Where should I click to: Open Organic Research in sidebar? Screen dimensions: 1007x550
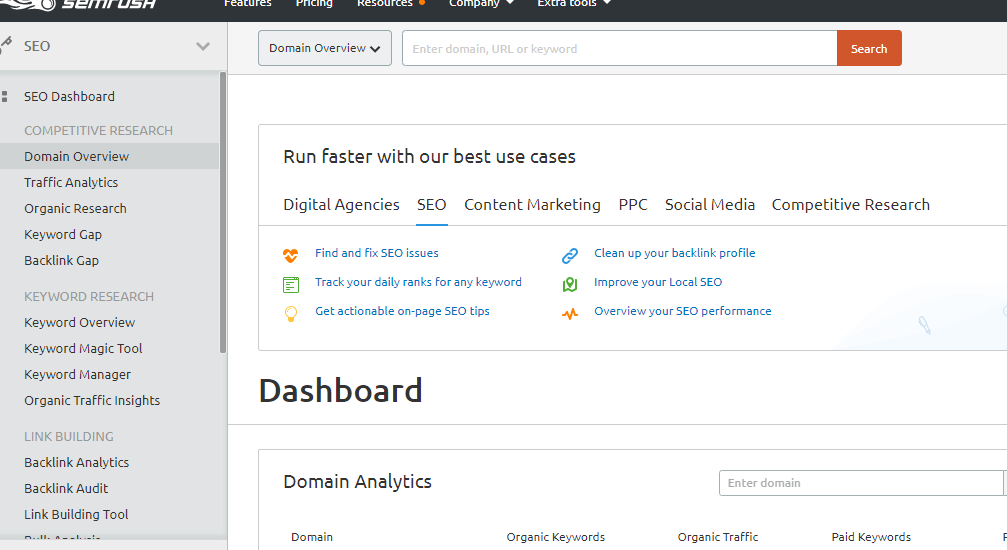pyautogui.click(x=75, y=208)
